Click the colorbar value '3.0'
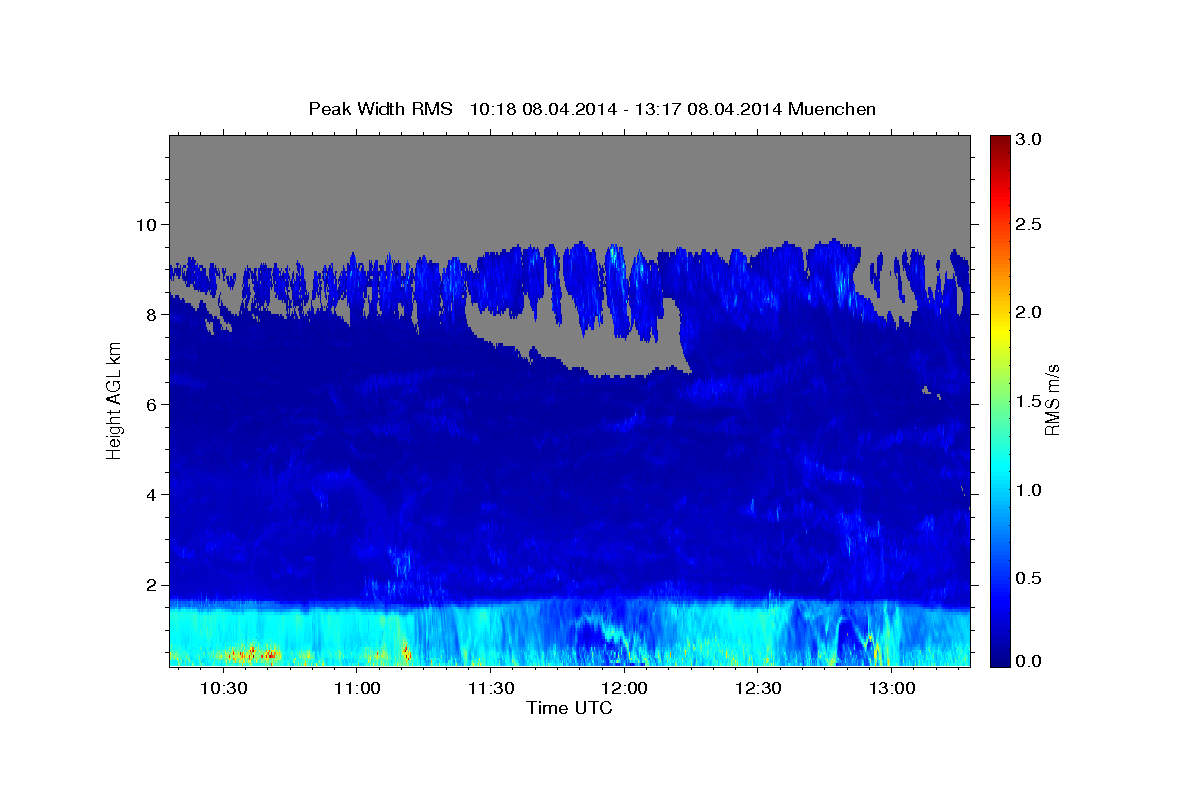The height and width of the screenshot is (800, 1200). pyautogui.click(x=1029, y=139)
